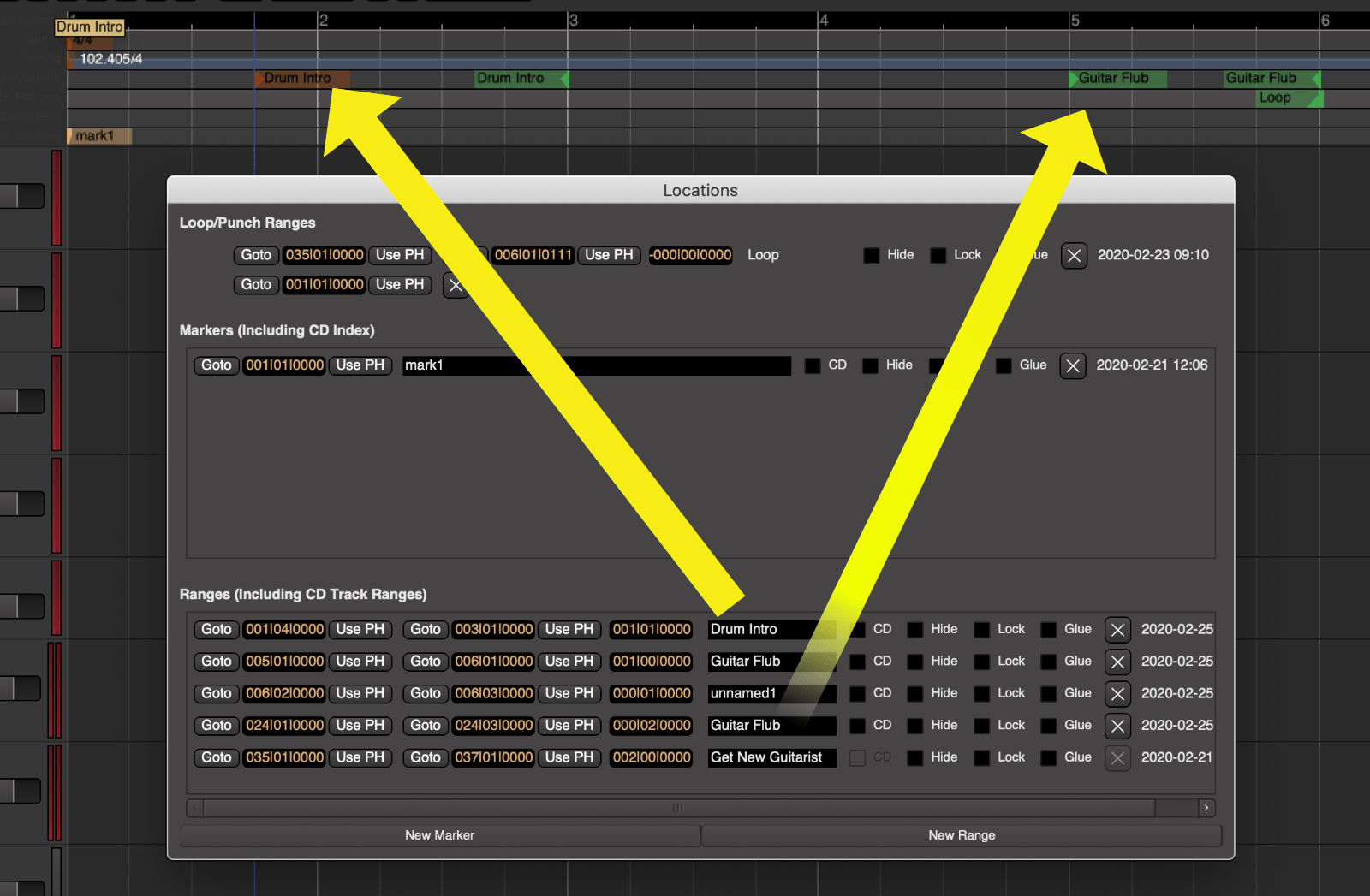Image resolution: width=1370 pixels, height=896 pixels.
Task: Remove the Drum Intro range with X
Action: pyautogui.click(x=1117, y=630)
